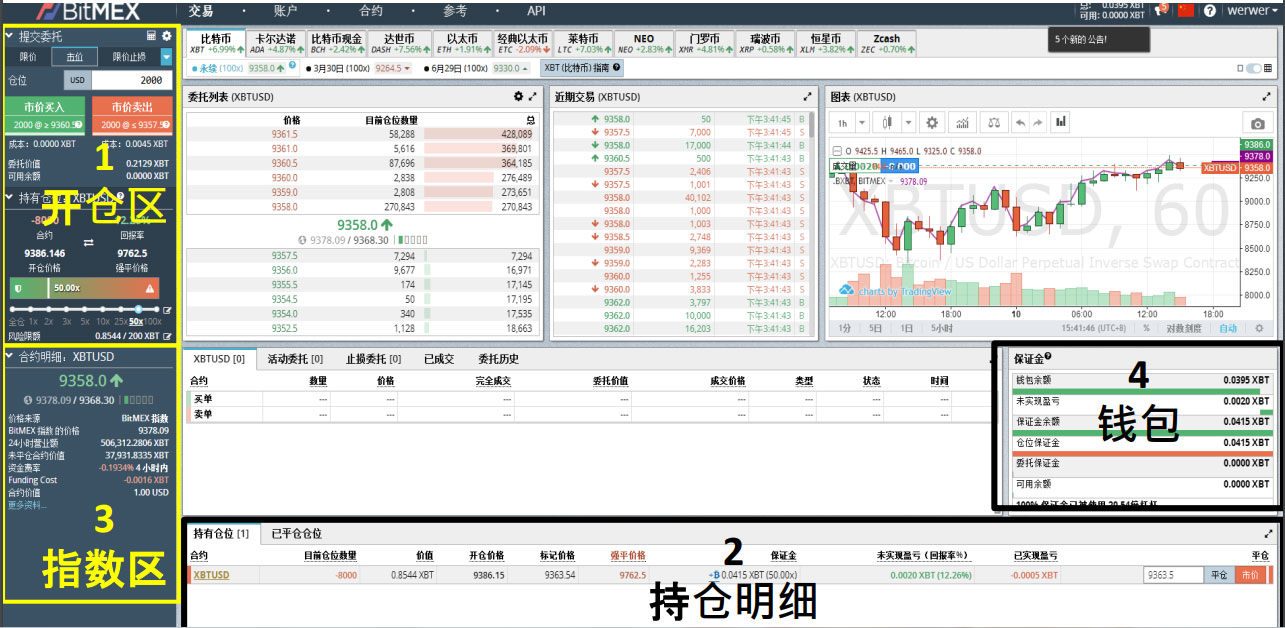Redo the chart action
Image resolution: width=1285 pixels, height=628 pixels.
(1037, 122)
